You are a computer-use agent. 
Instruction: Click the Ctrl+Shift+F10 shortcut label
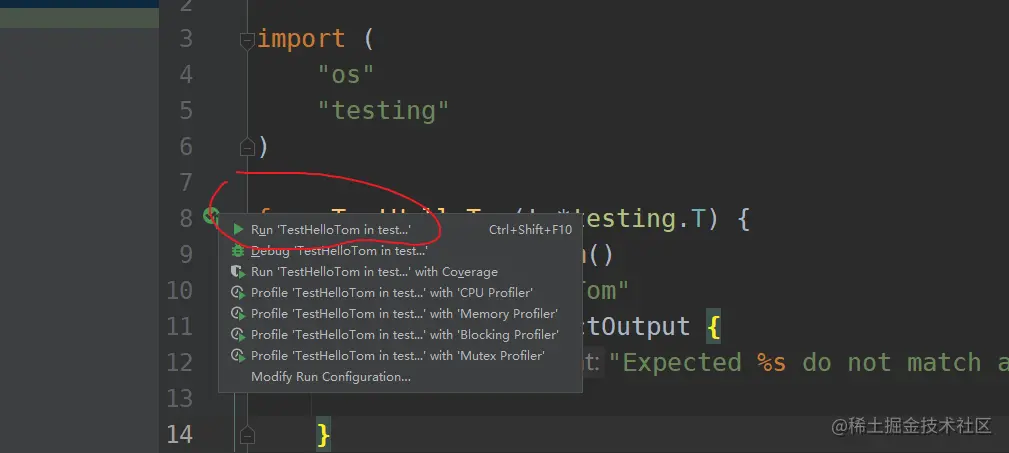530,230
